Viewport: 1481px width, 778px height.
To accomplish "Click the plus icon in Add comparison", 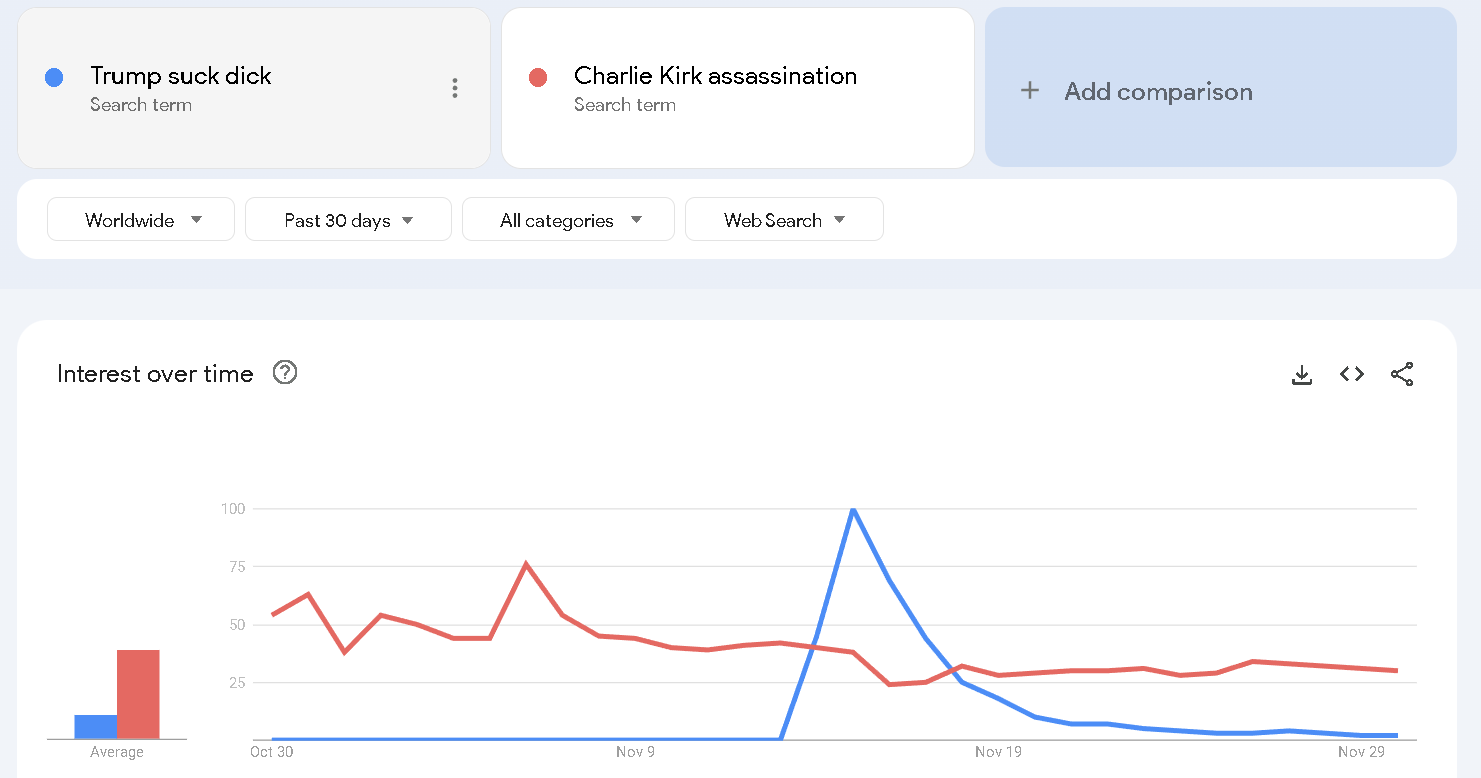I will (x=1029, y=91).
